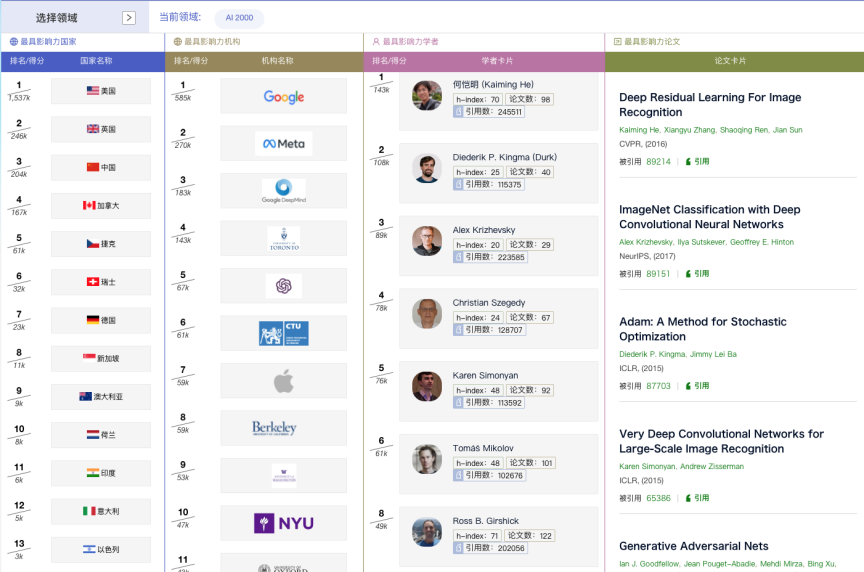Click the AI 2000 domain tag
864x572 pixels.
(x=239, y=18)
